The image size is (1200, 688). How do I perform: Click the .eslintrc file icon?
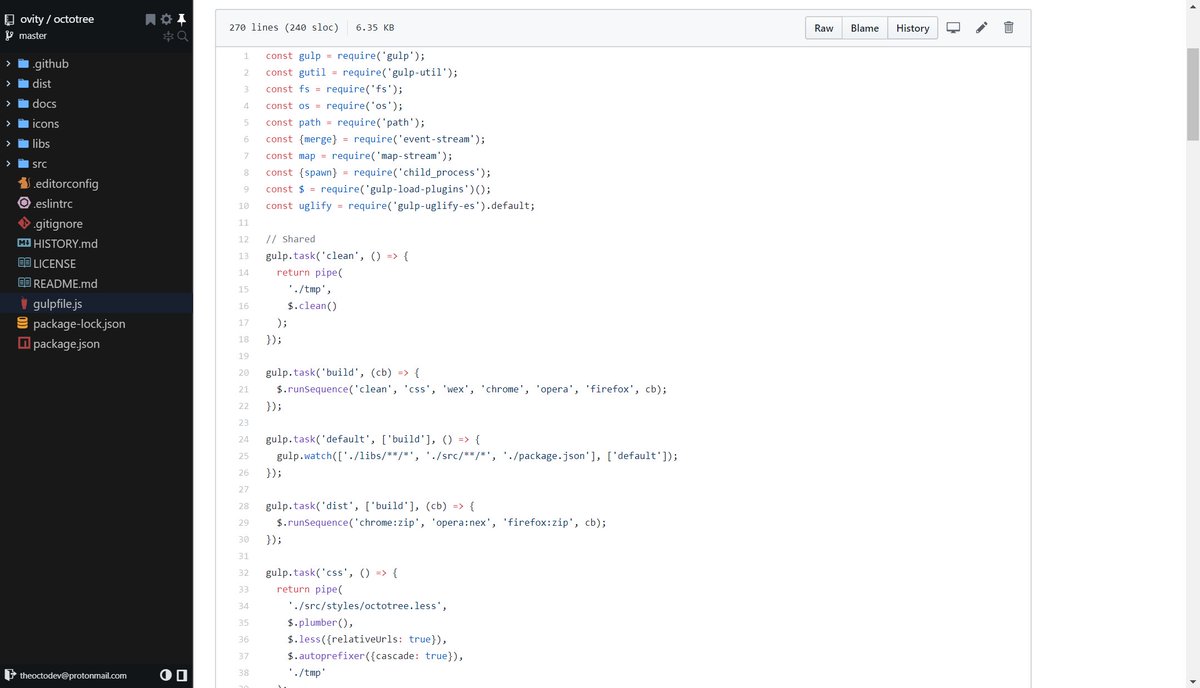pyautogui.click(x=24, y=204)
